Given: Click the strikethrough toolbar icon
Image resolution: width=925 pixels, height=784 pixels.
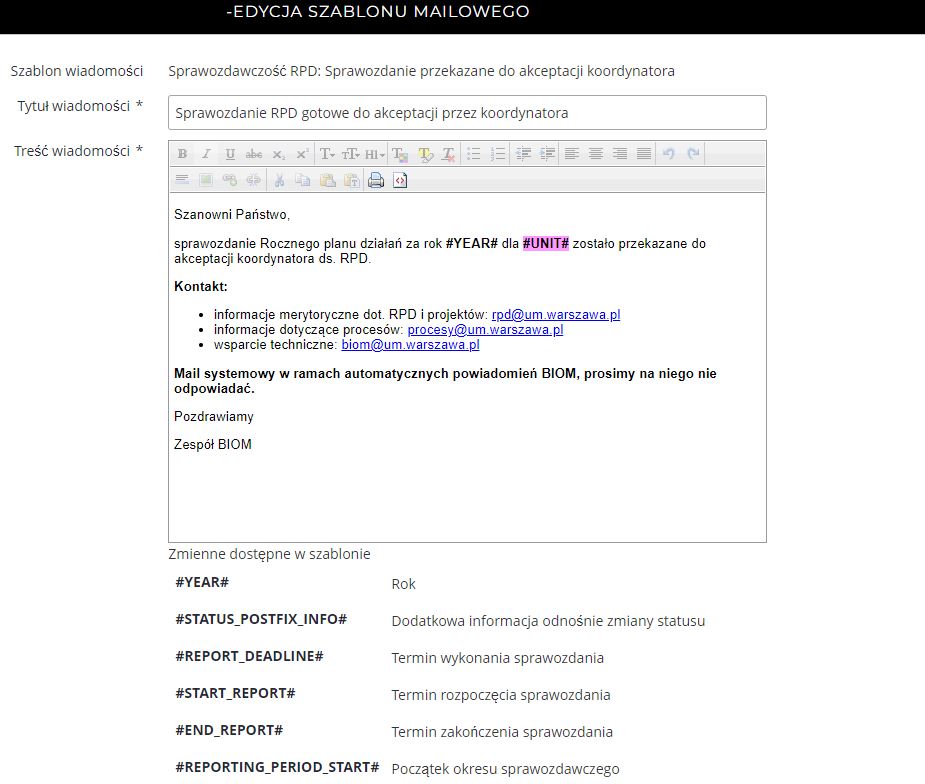Looking at the screenshot, I should pyautogui.click(x=254, y=154).
